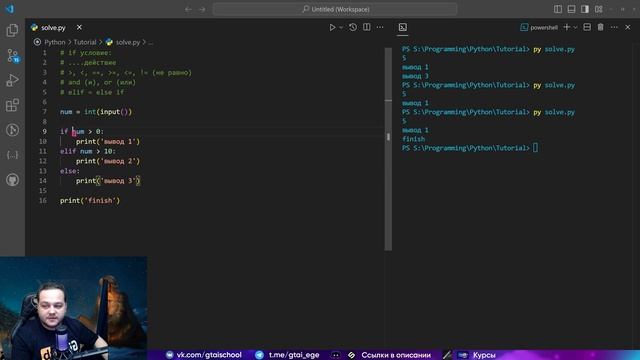640x360 pixels.
Task: Open terminal panel More Actions ellipsis
Action: point(614,27)
